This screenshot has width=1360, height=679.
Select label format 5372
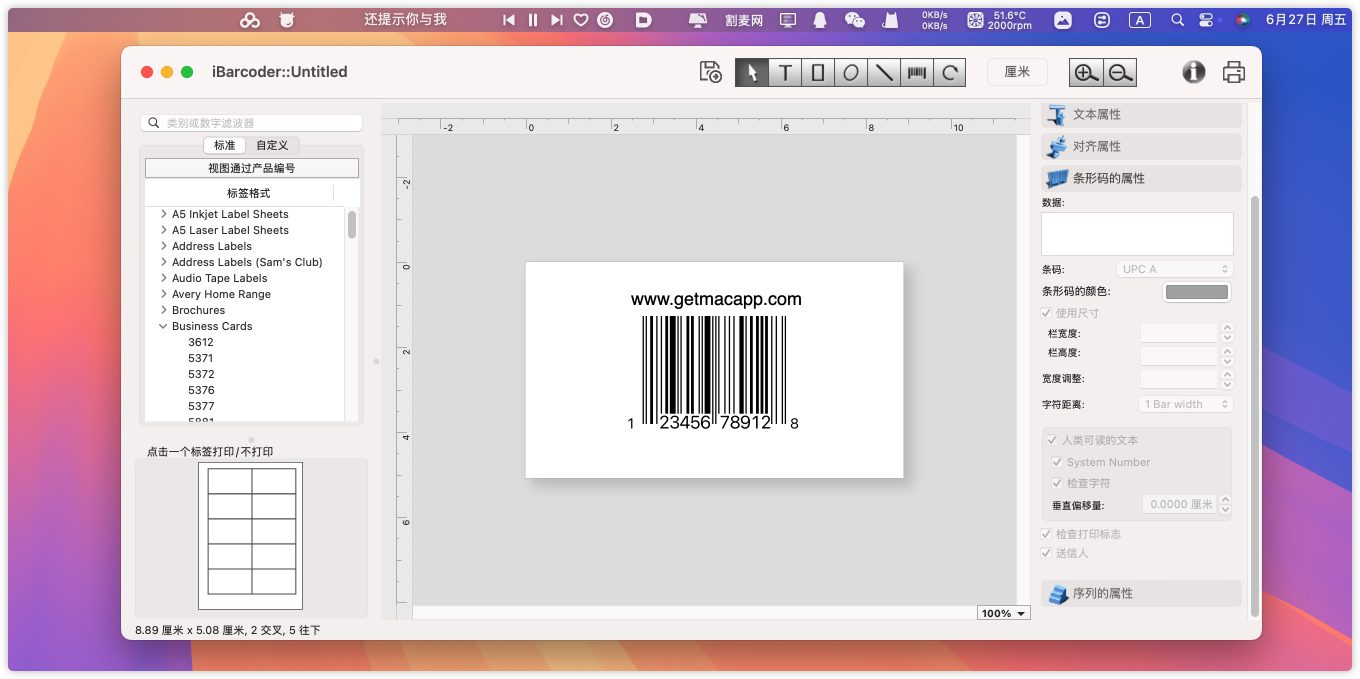pos(201,374)
